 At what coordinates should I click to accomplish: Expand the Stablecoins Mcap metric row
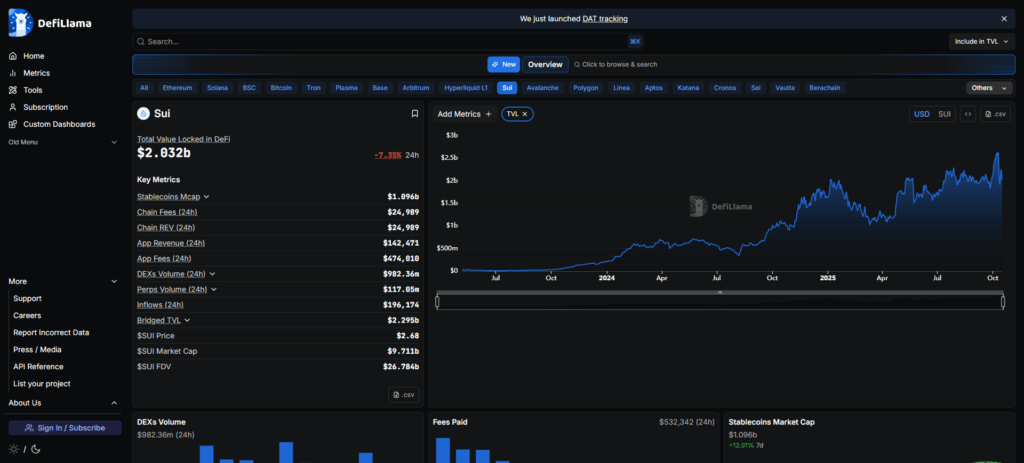pyautogui.click(x=206, y=197)
